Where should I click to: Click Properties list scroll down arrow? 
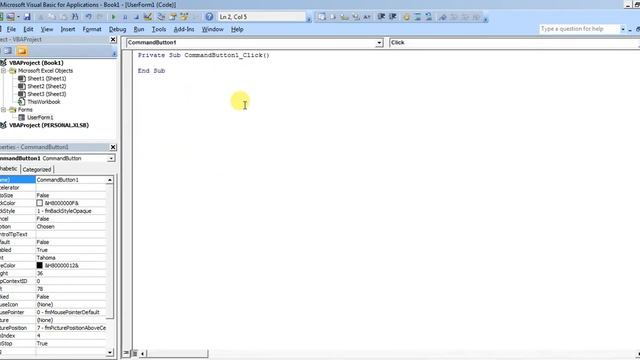(x=110, y=352)
